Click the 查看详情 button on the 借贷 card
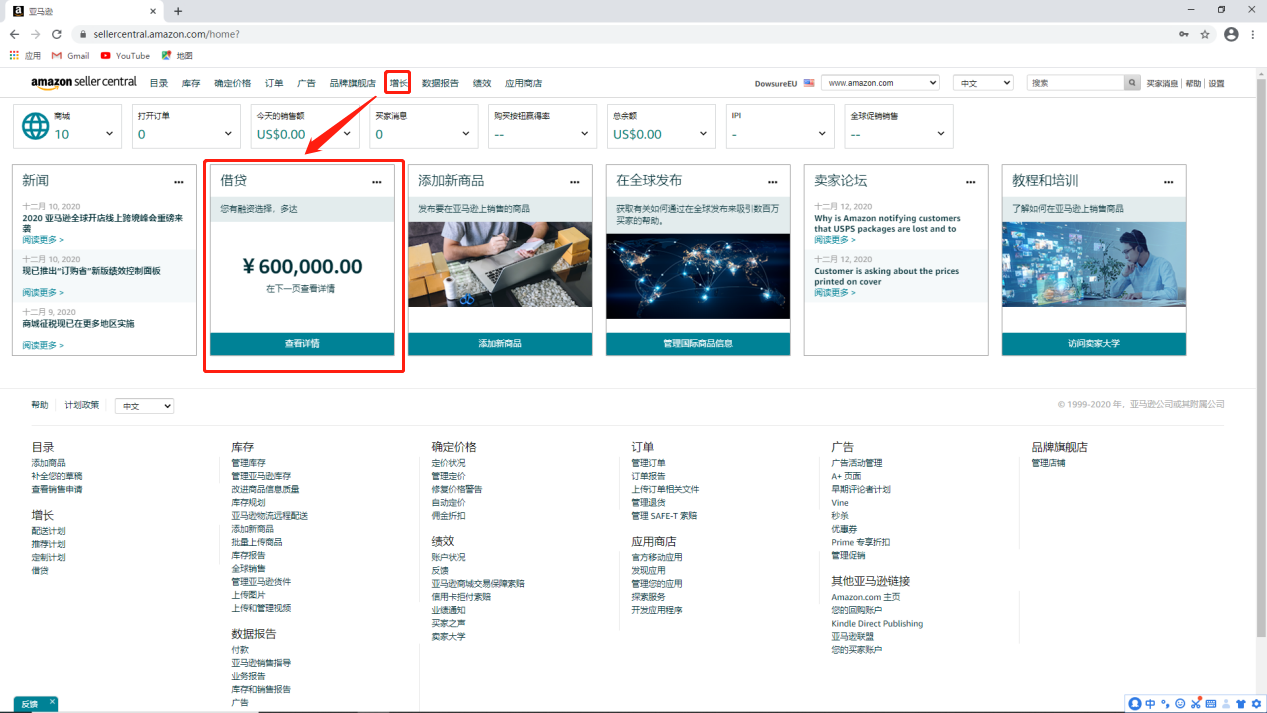This screenshot has width=1267, height=713. (303, 345)
